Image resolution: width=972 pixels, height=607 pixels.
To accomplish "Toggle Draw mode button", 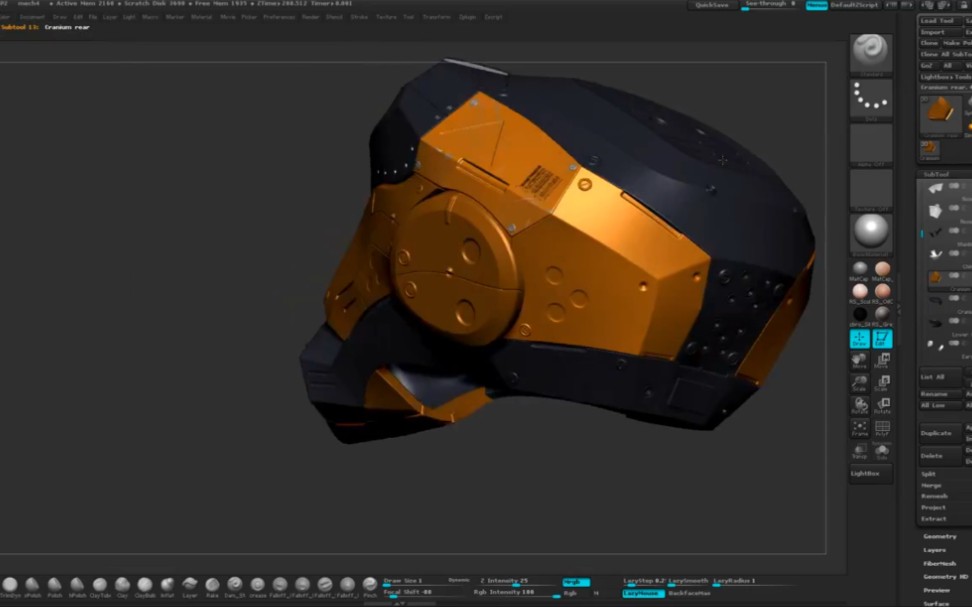I will [x=859, y=339].
